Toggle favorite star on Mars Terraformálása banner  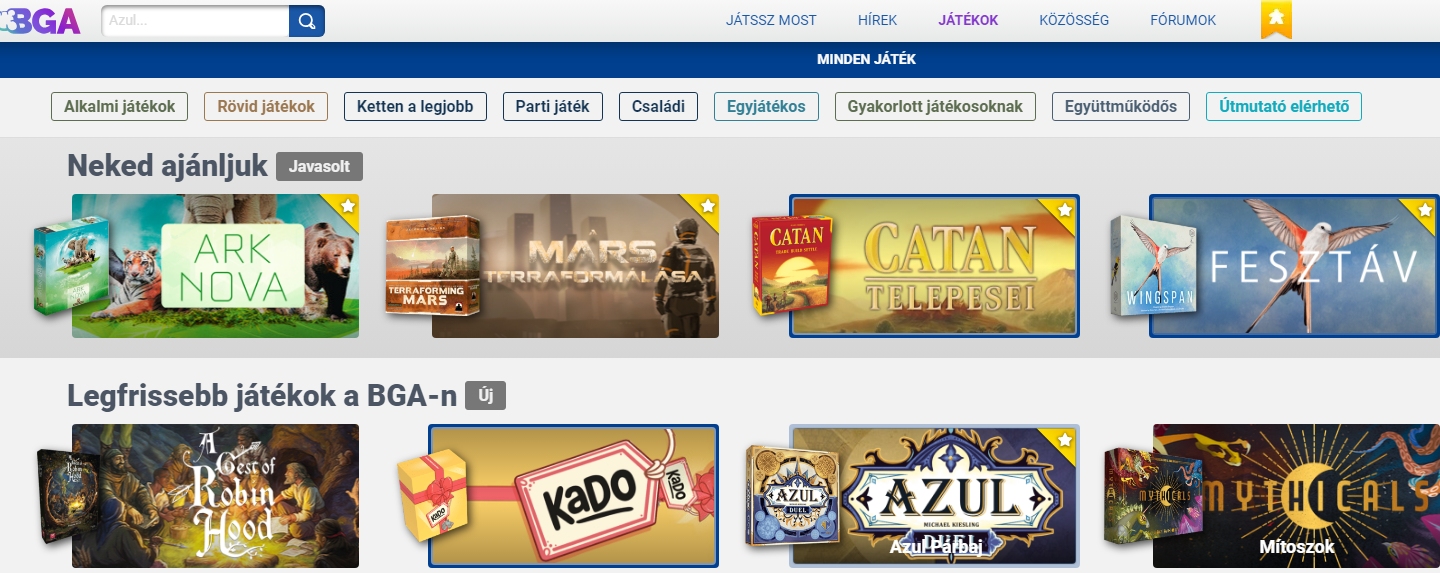[x=707, y=206]
